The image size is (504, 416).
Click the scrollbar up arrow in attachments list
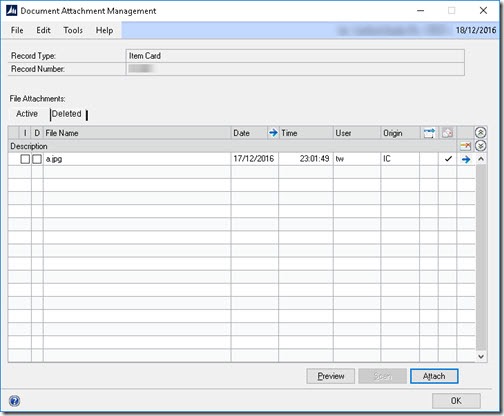click(481, 159)
